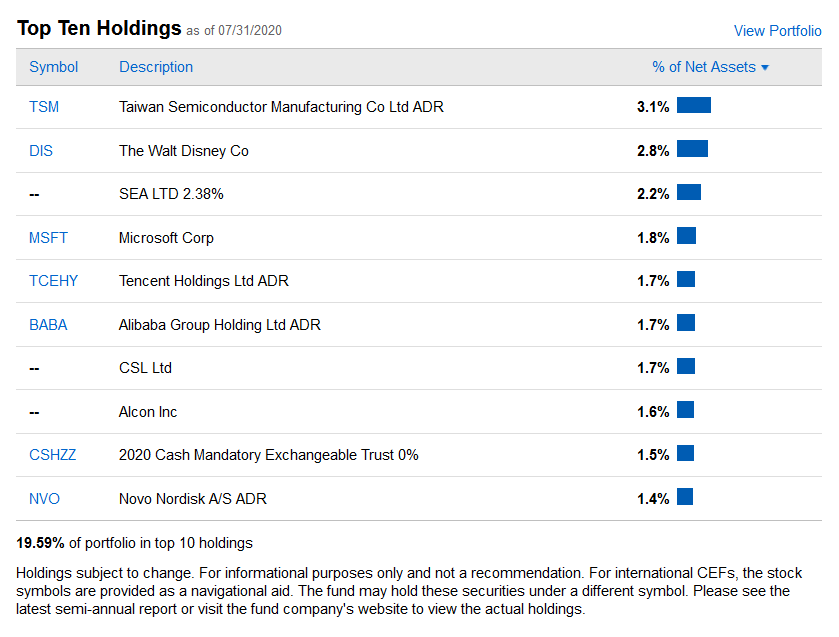This screenshot has height=637, width=839.
Task: Select 2020 Cash Mandatory Exchangeable Trust 0% text
Action: point(269,455)
